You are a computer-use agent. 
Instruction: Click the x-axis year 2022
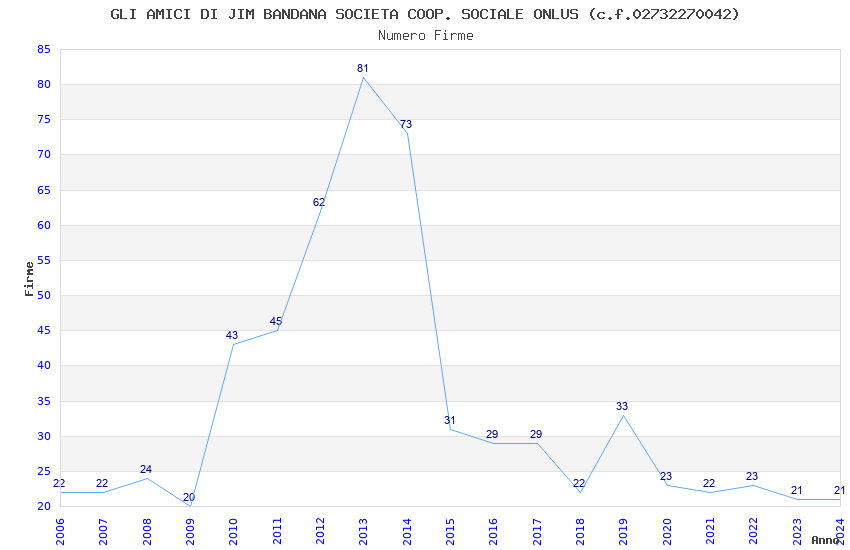[754, 531]
